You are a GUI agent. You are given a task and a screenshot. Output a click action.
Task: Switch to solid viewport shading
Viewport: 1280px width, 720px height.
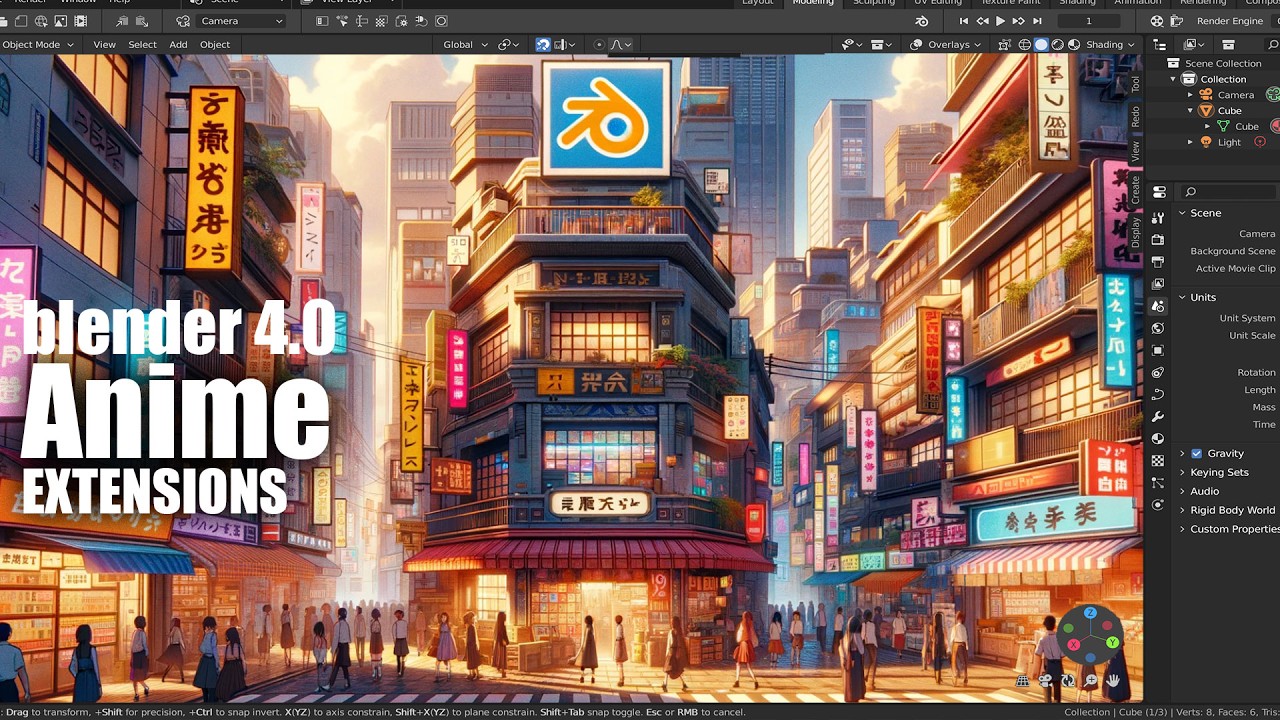[1041, 44]
